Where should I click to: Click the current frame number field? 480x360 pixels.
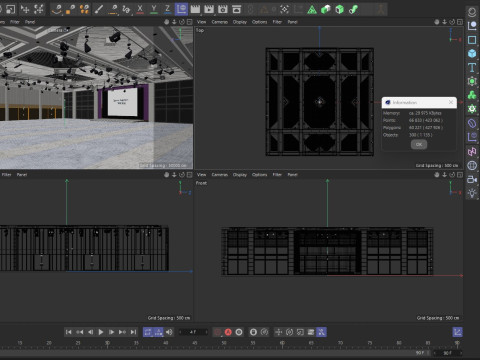click(193, 332)
